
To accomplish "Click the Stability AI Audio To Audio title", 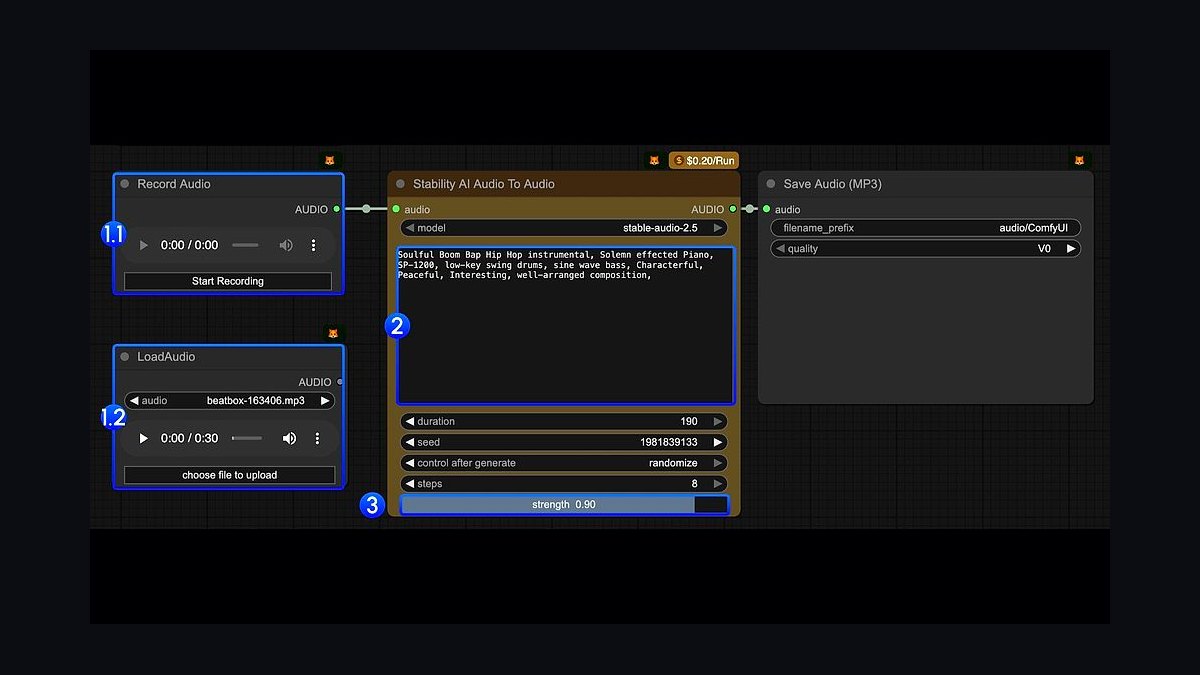I will tap(484, 184).
